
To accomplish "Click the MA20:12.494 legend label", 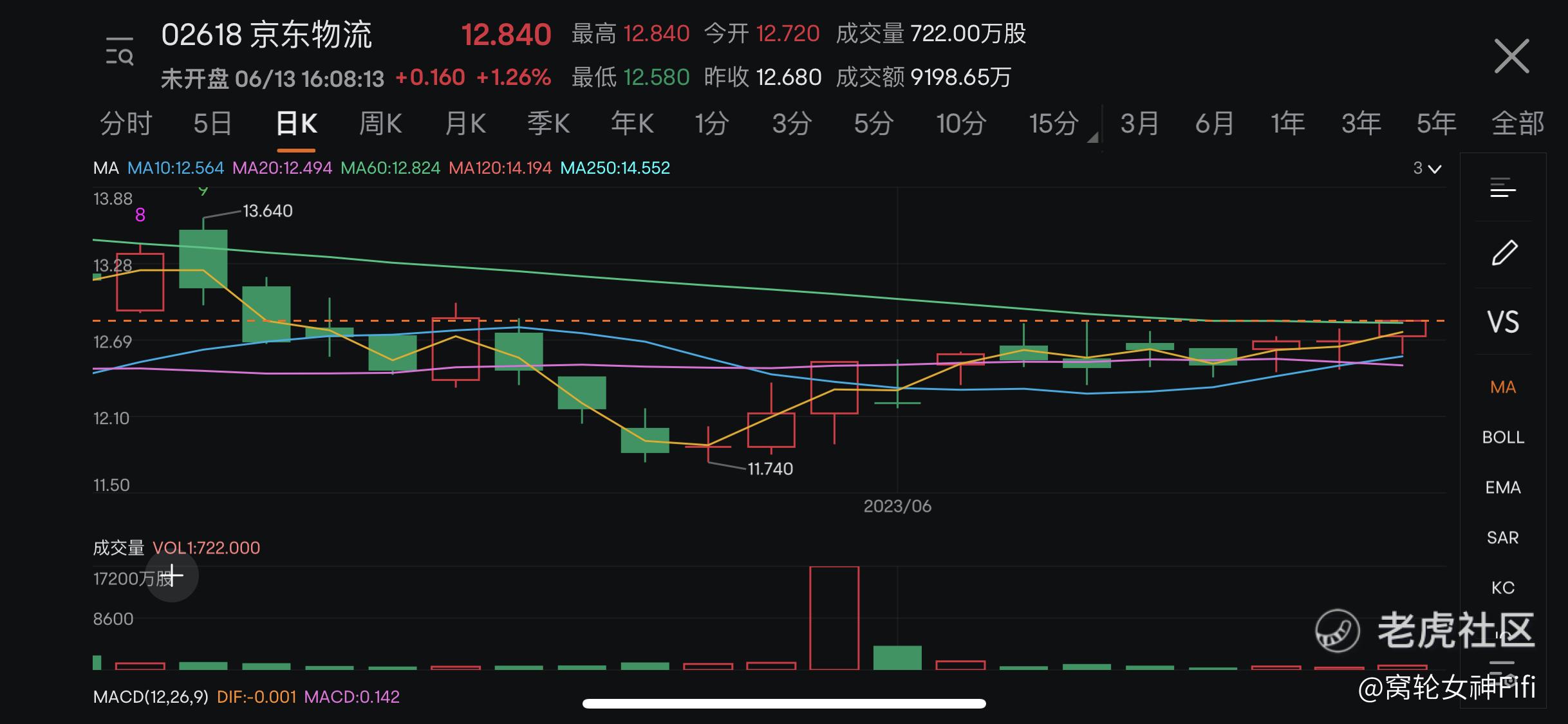I will coord(282,168).
